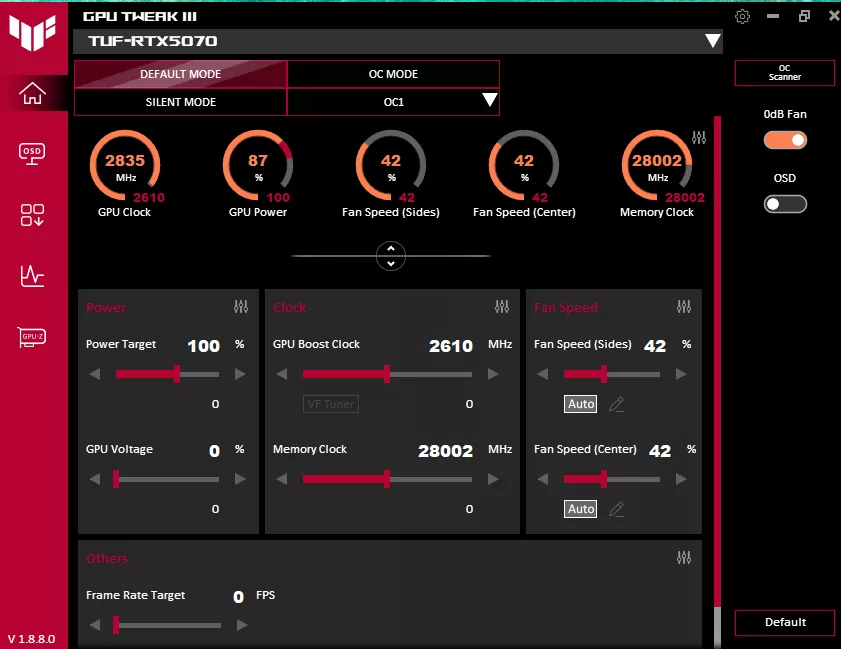Open the Home page in sidebar
The height and width of the screenshot is (649, 841).
32,93
